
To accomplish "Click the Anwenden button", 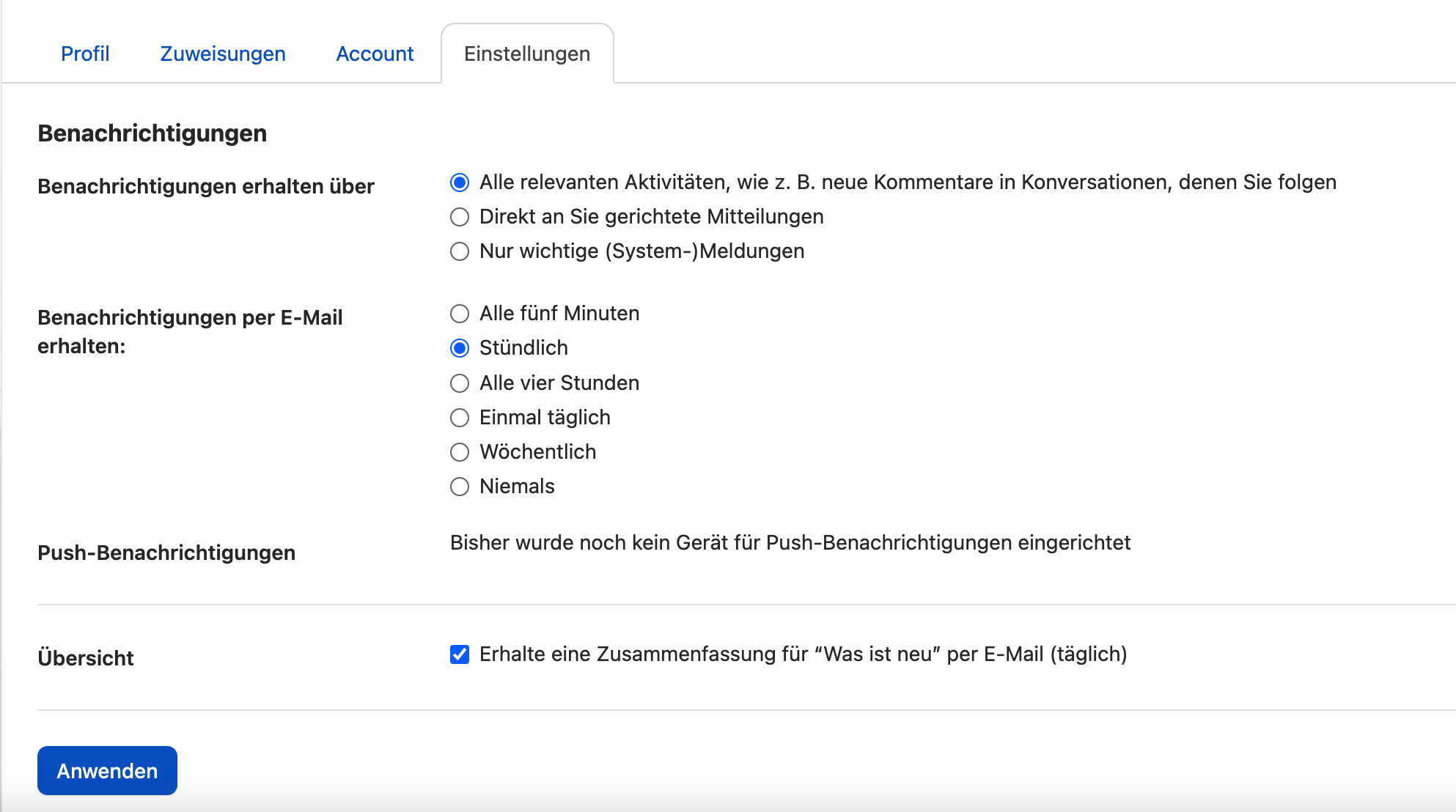I will click(107, 770).
